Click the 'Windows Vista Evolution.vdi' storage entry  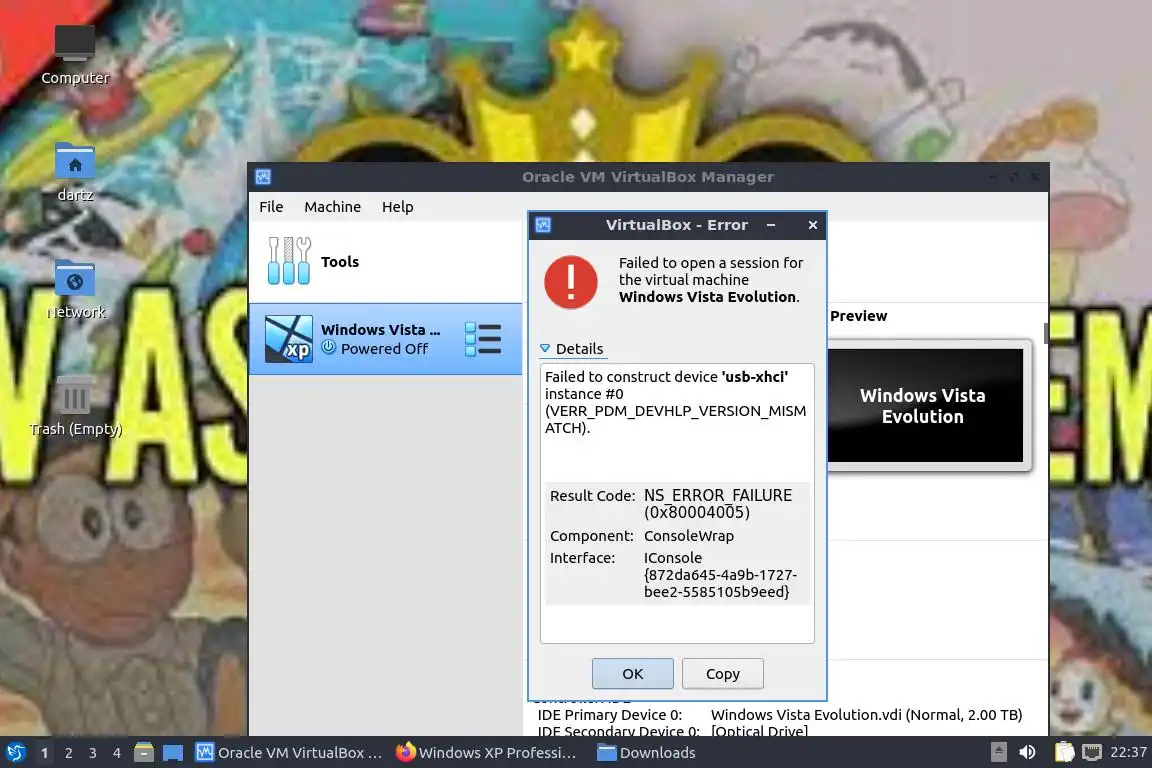866,714
